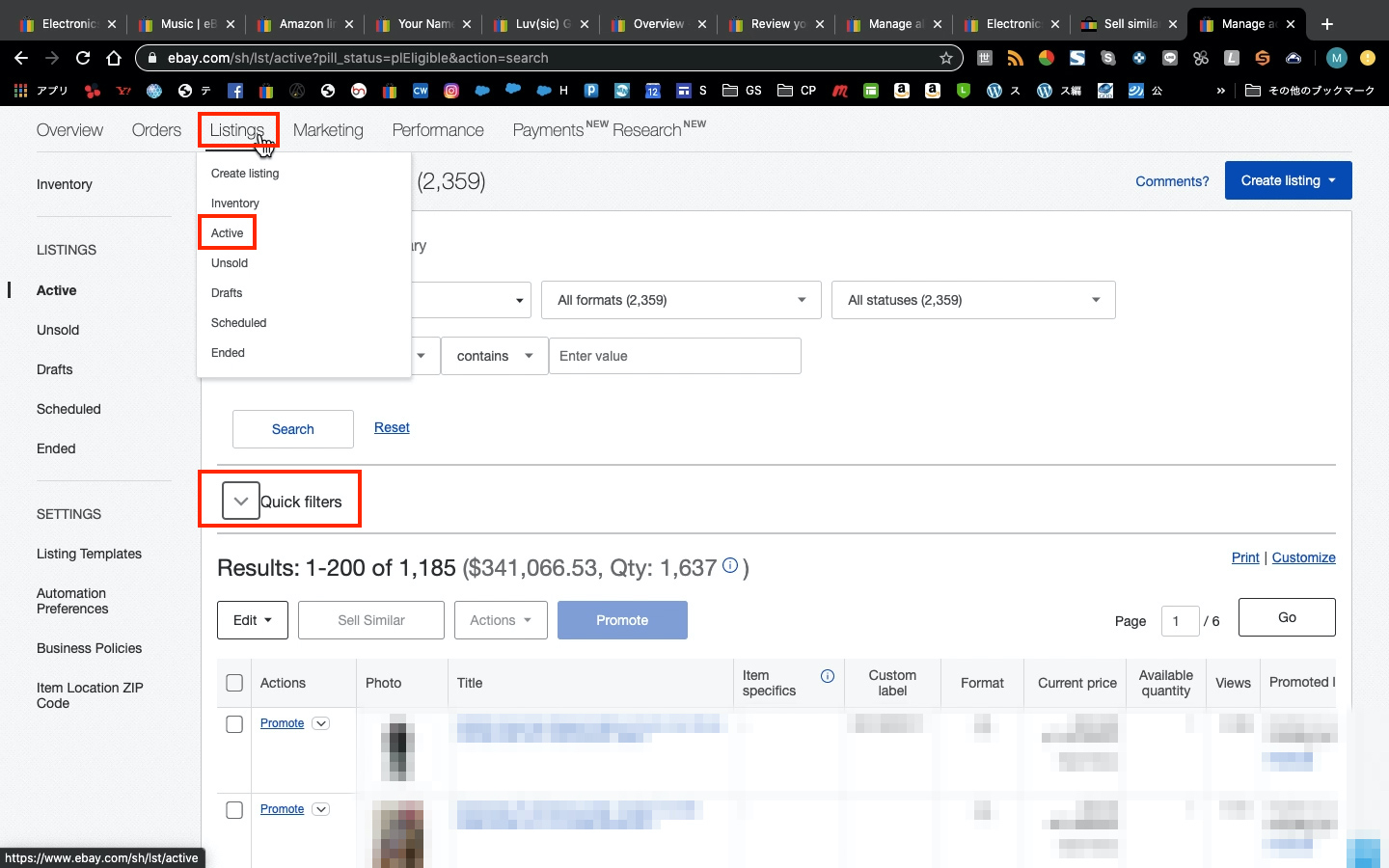Open the Instagram bookmark icon
This screenshot has height=868, width=1389.
(x=451, y=91)
